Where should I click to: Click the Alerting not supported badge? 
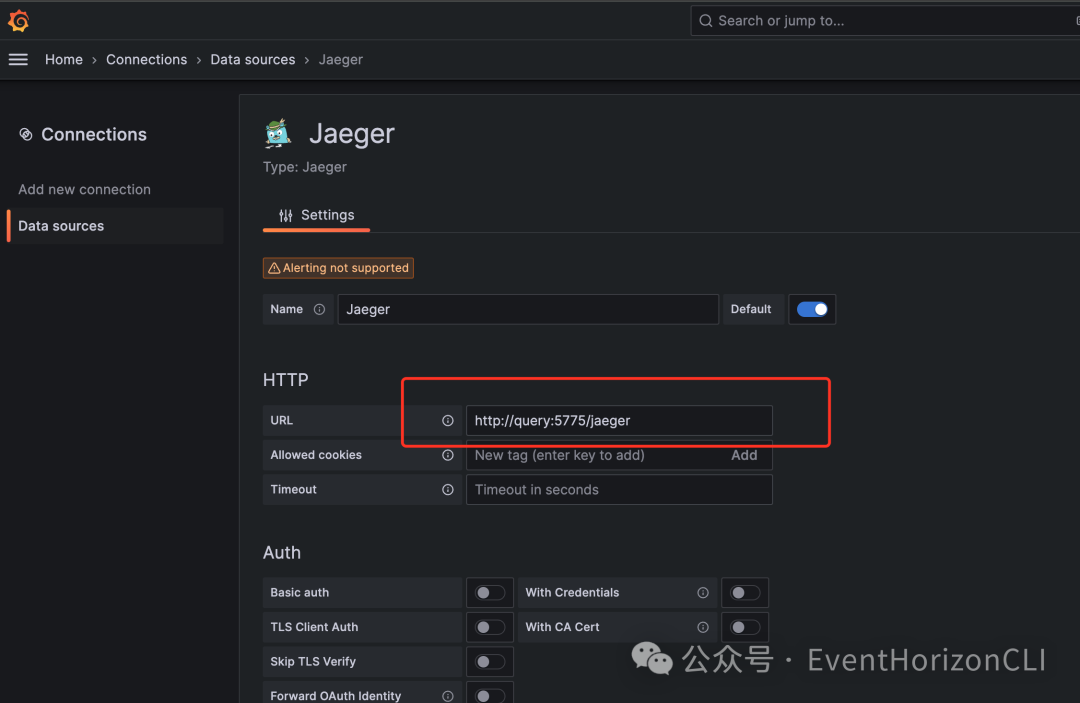tap(338, 268)
